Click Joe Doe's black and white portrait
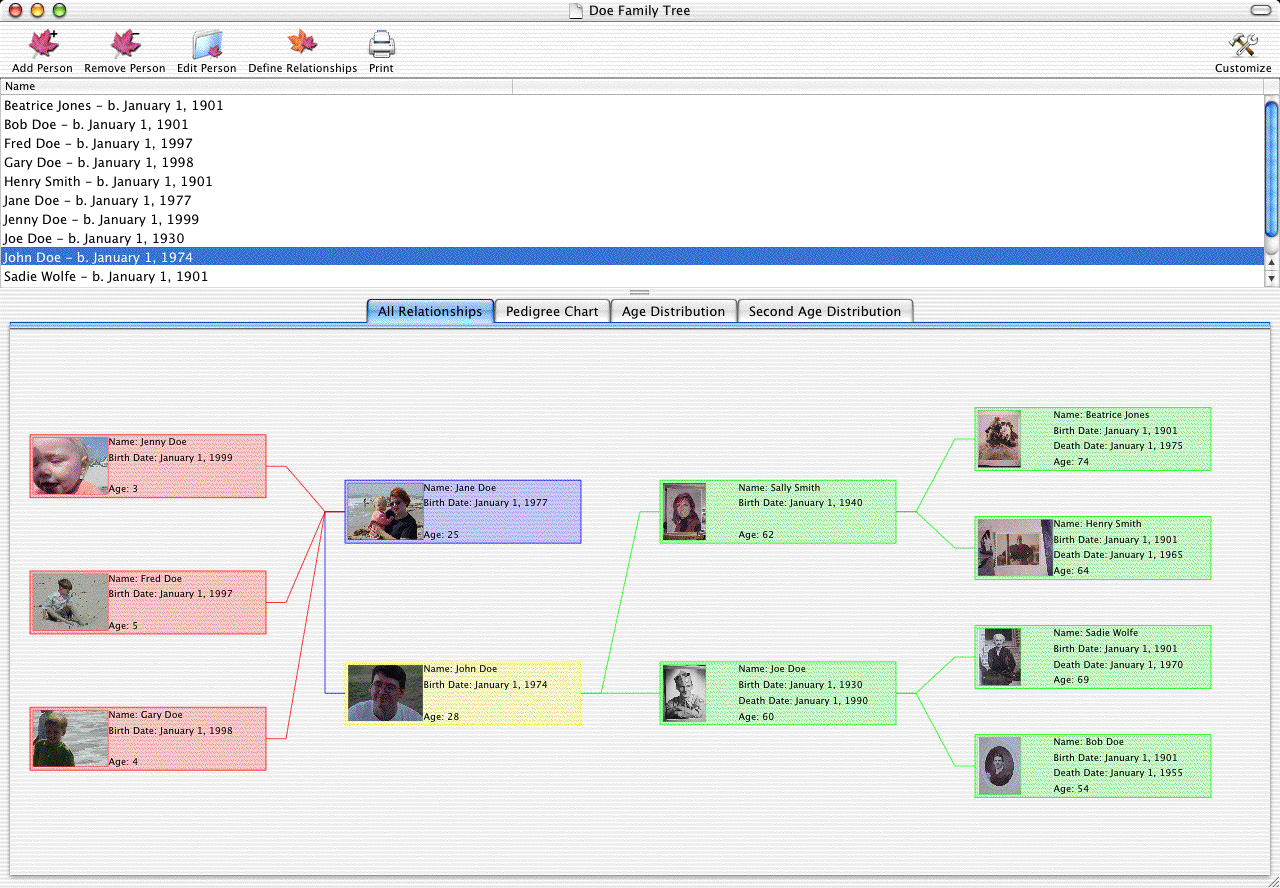1280x888 pixels. point(684,693)
